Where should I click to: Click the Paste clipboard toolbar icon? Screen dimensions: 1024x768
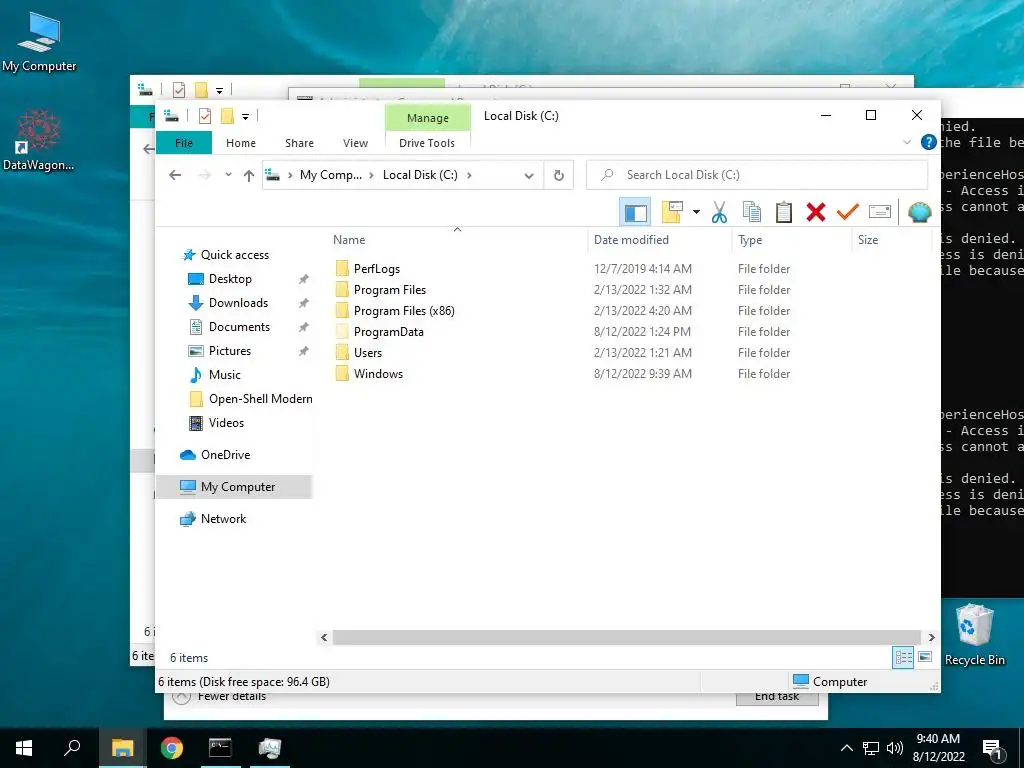(x=784, y=212)
